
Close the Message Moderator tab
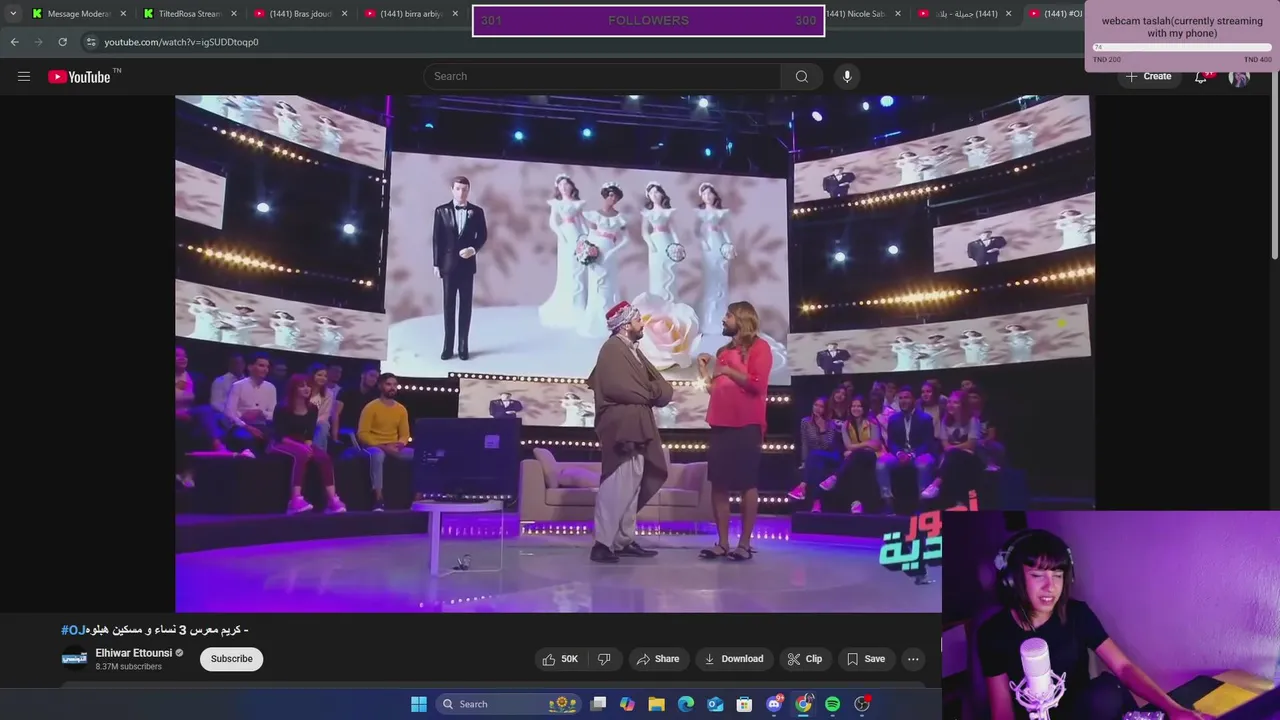(123, 14)
